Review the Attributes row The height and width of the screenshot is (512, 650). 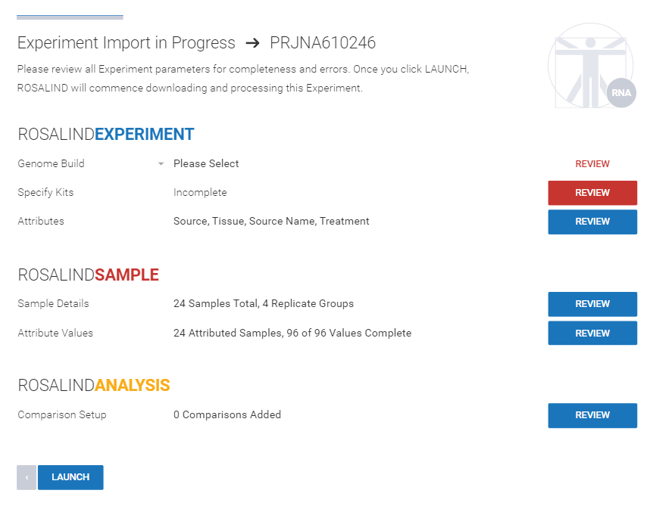tap(592, 221)
